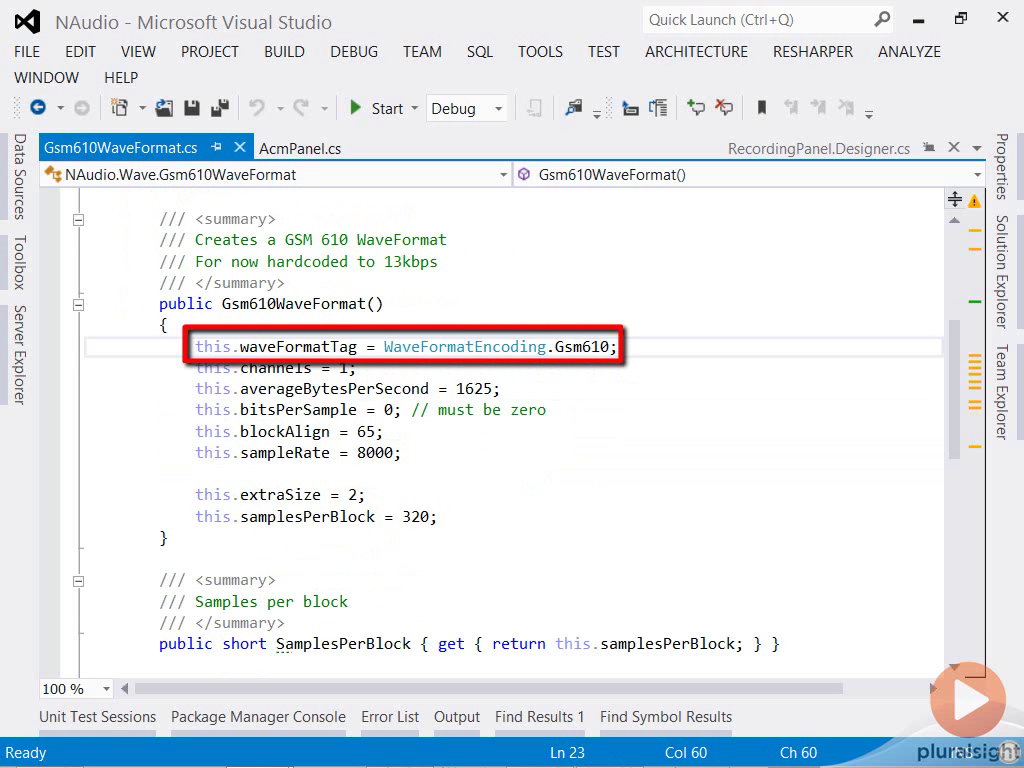The image size is (1024, 768).
Task: Open the Gsm610WaveFormat() member dropdown
Action: pos(977,175)
